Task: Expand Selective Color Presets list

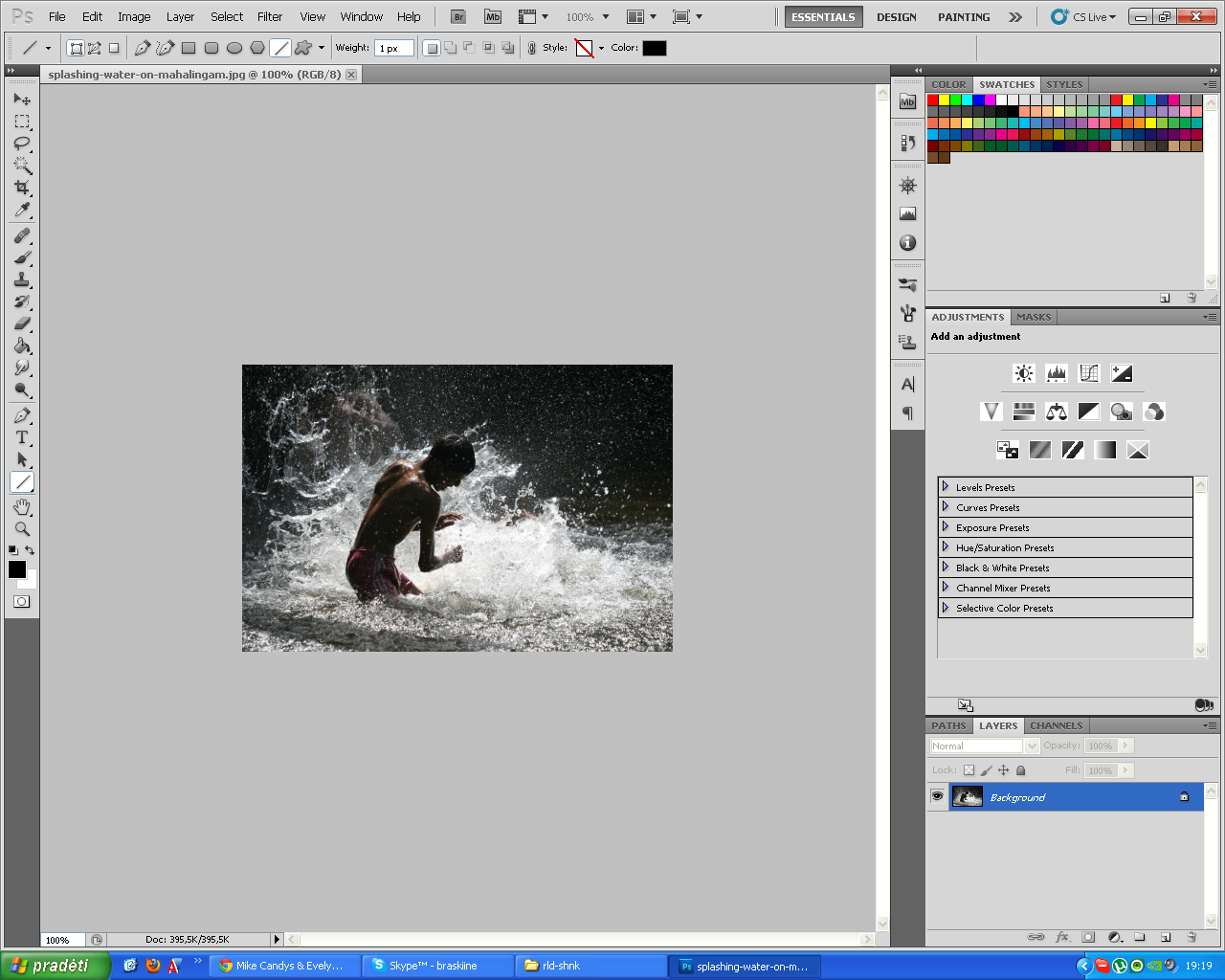Action: click(x=946, y=607)
